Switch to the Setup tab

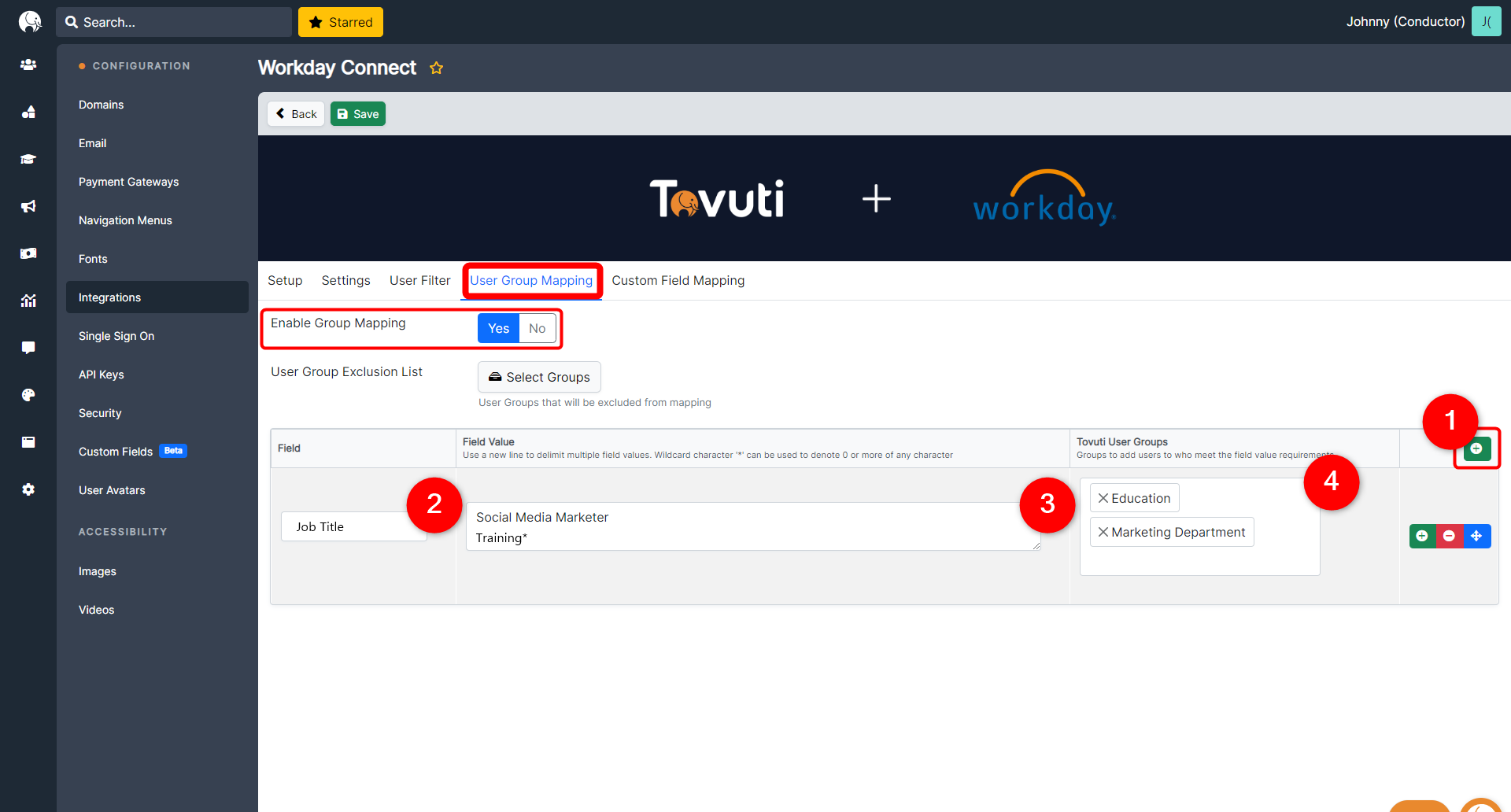[x=285, y=280]
